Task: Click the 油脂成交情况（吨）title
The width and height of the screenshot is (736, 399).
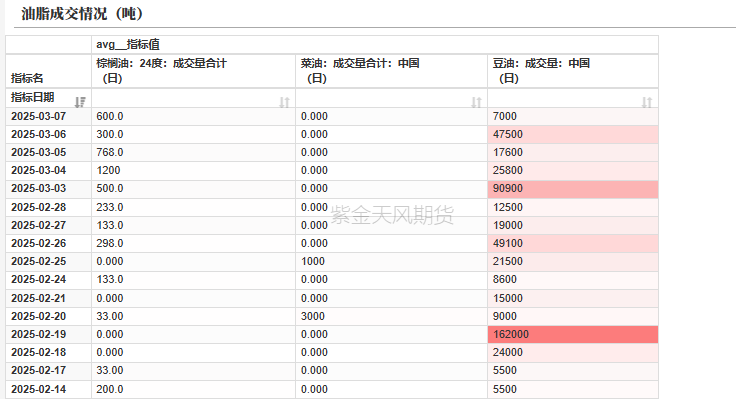Action: tap(82, 14)
